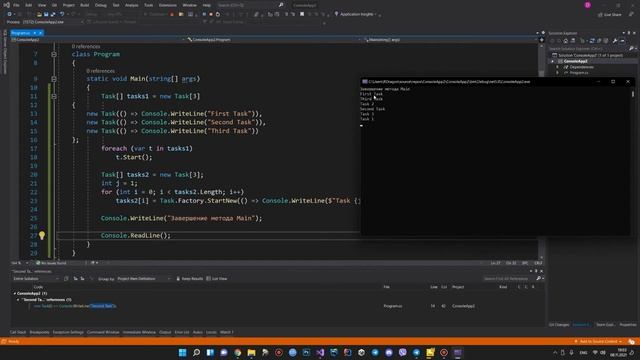Select Program.cs in Solution Explorer
The height and width of the screenshot is (360, 640).
pyautogui.click(x=579, y=73)
